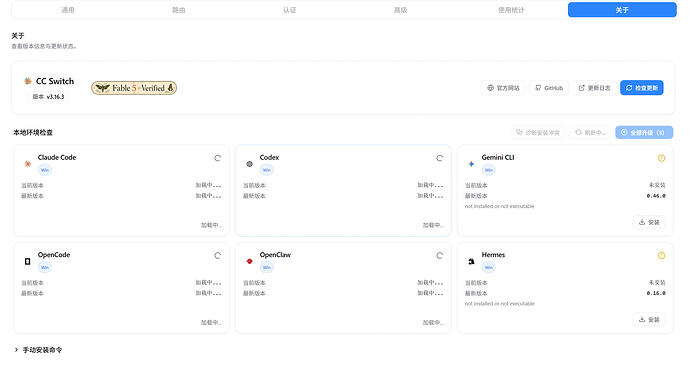This screenshot has height=367, width=690.
Task: Click the OpenClaw loading spinner icon
Action: pos(439,255)
